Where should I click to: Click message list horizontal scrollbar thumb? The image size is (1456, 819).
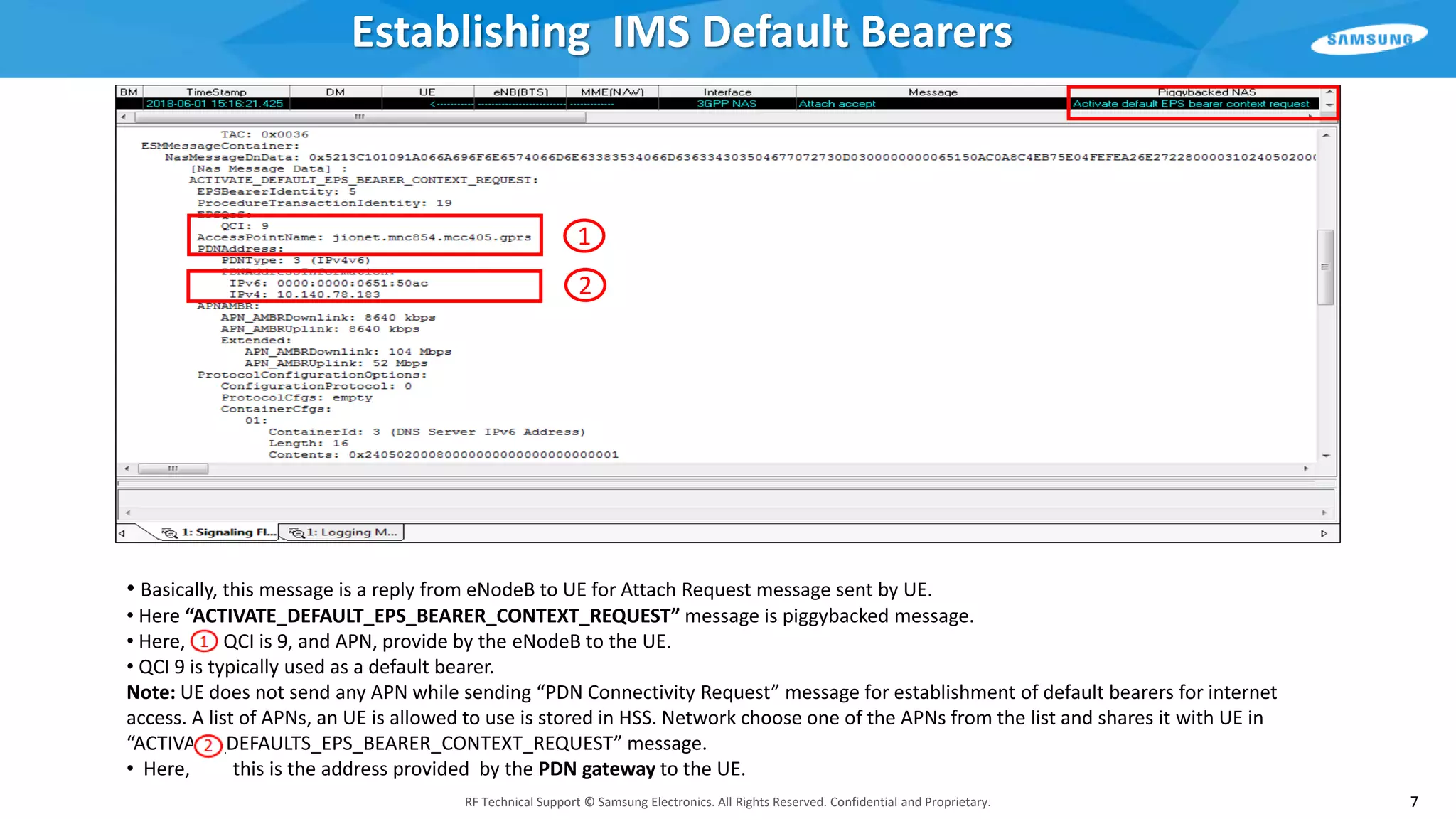pos(359,117)
